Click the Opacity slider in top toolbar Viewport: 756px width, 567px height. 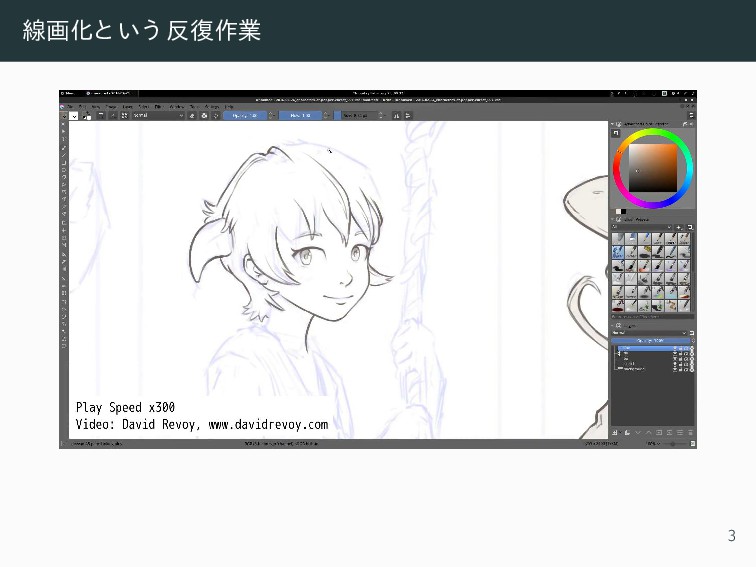pos(245,116)
